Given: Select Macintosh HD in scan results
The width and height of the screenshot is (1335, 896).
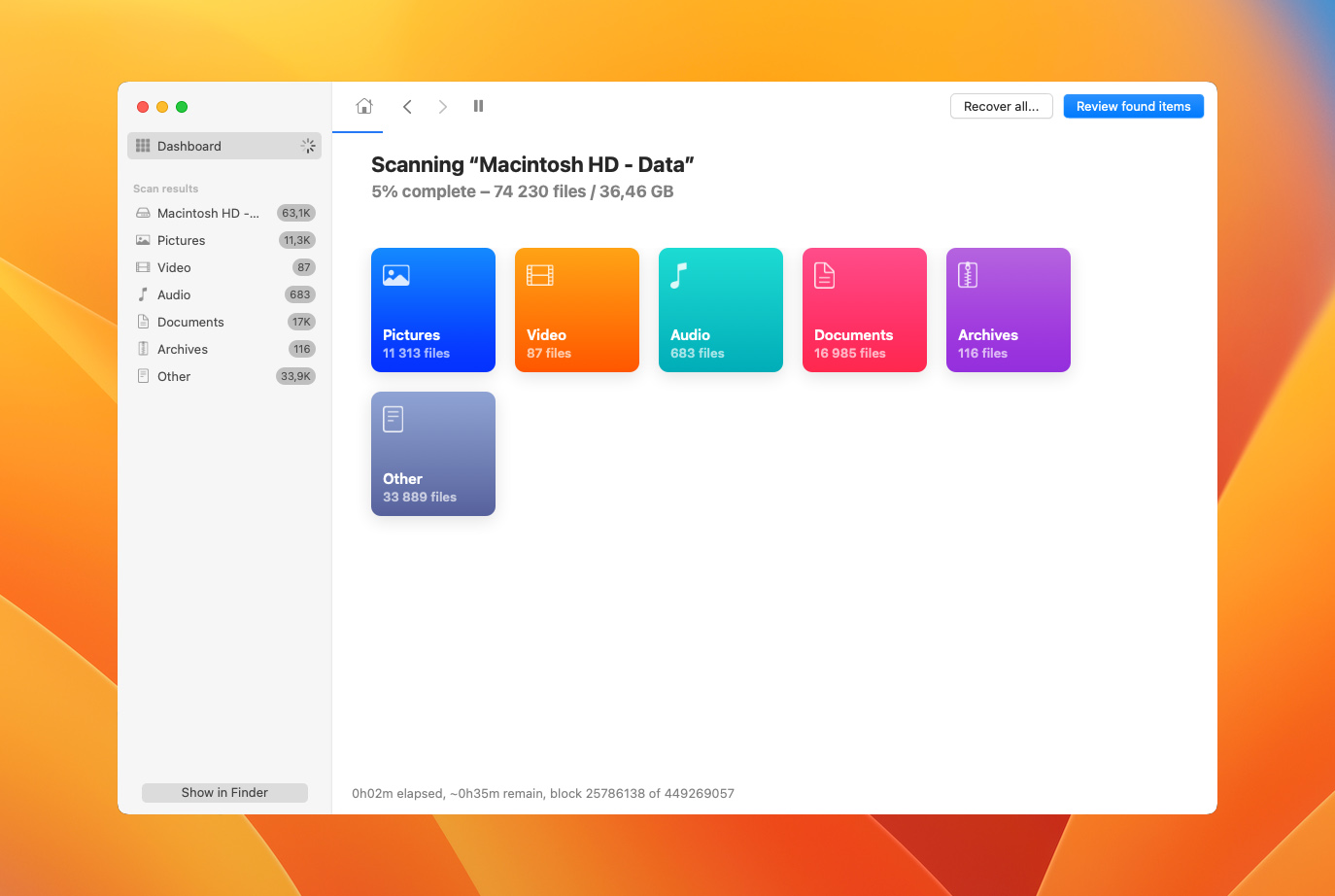Looking at the screenshot, I should [x=207, y=213].
